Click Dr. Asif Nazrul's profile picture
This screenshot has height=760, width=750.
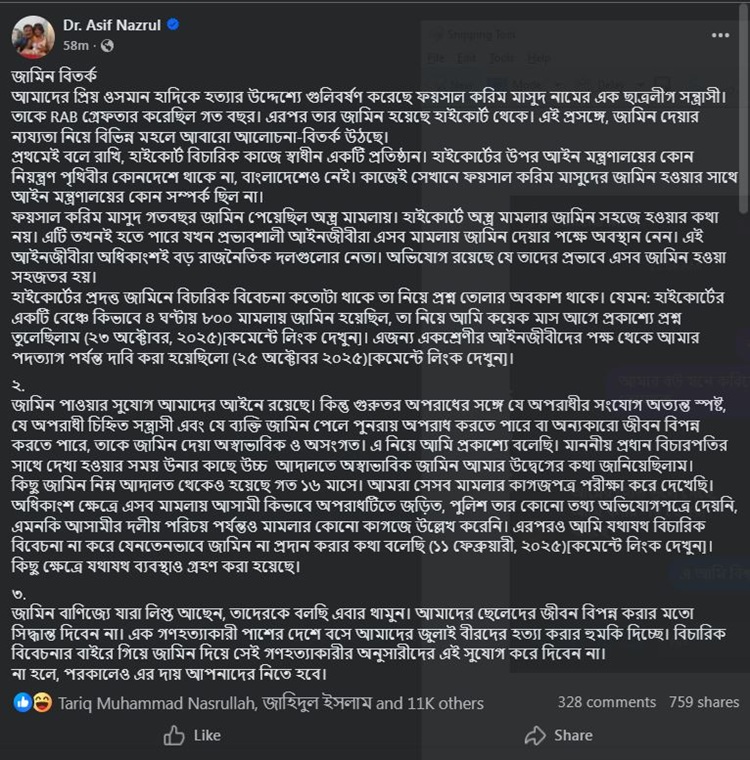33,37
